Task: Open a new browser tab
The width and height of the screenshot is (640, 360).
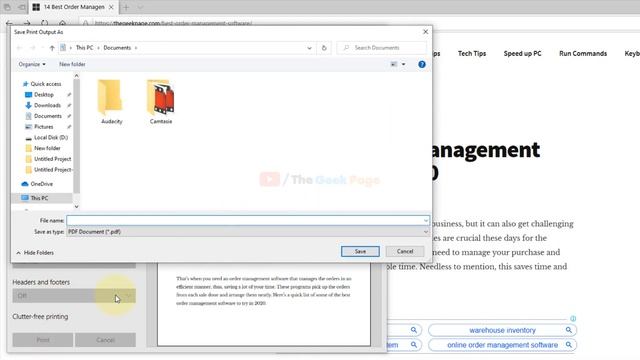Action: tap(126, 7)
